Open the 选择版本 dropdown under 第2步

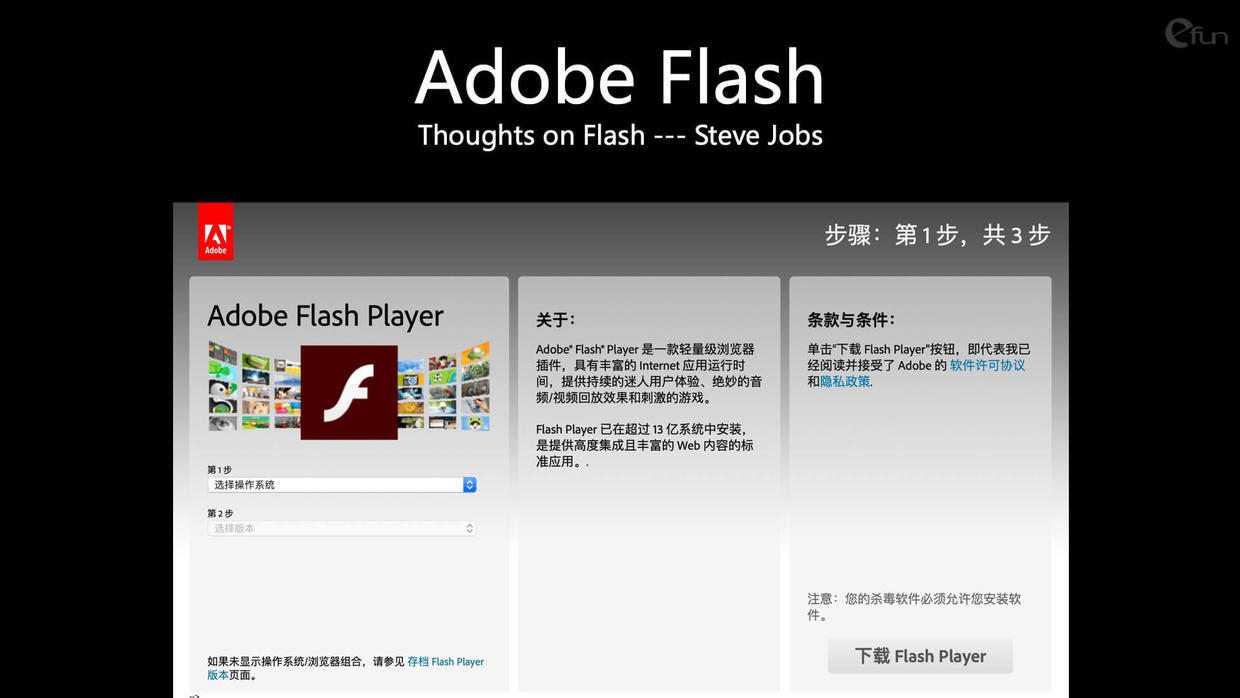342,528
